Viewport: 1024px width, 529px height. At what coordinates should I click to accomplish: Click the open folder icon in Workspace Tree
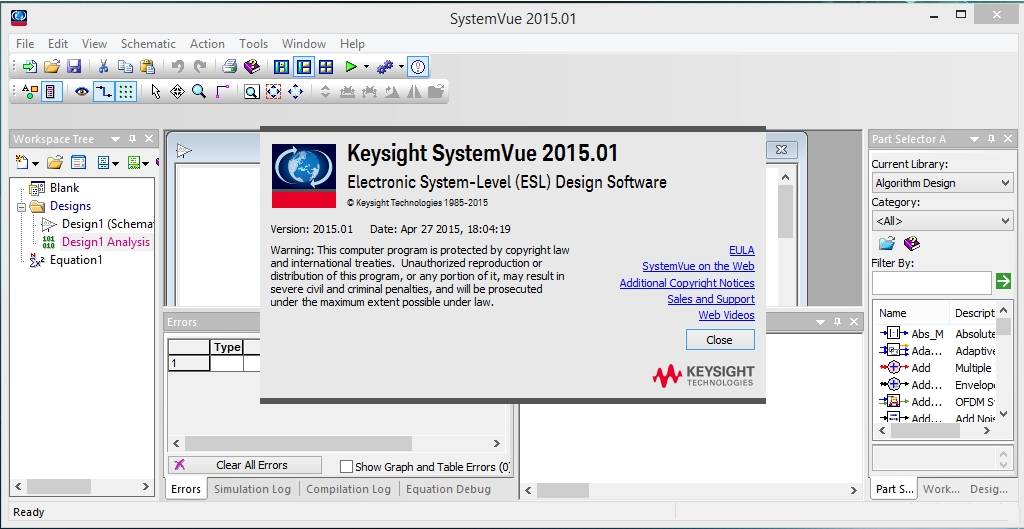[x=55, y=163]
